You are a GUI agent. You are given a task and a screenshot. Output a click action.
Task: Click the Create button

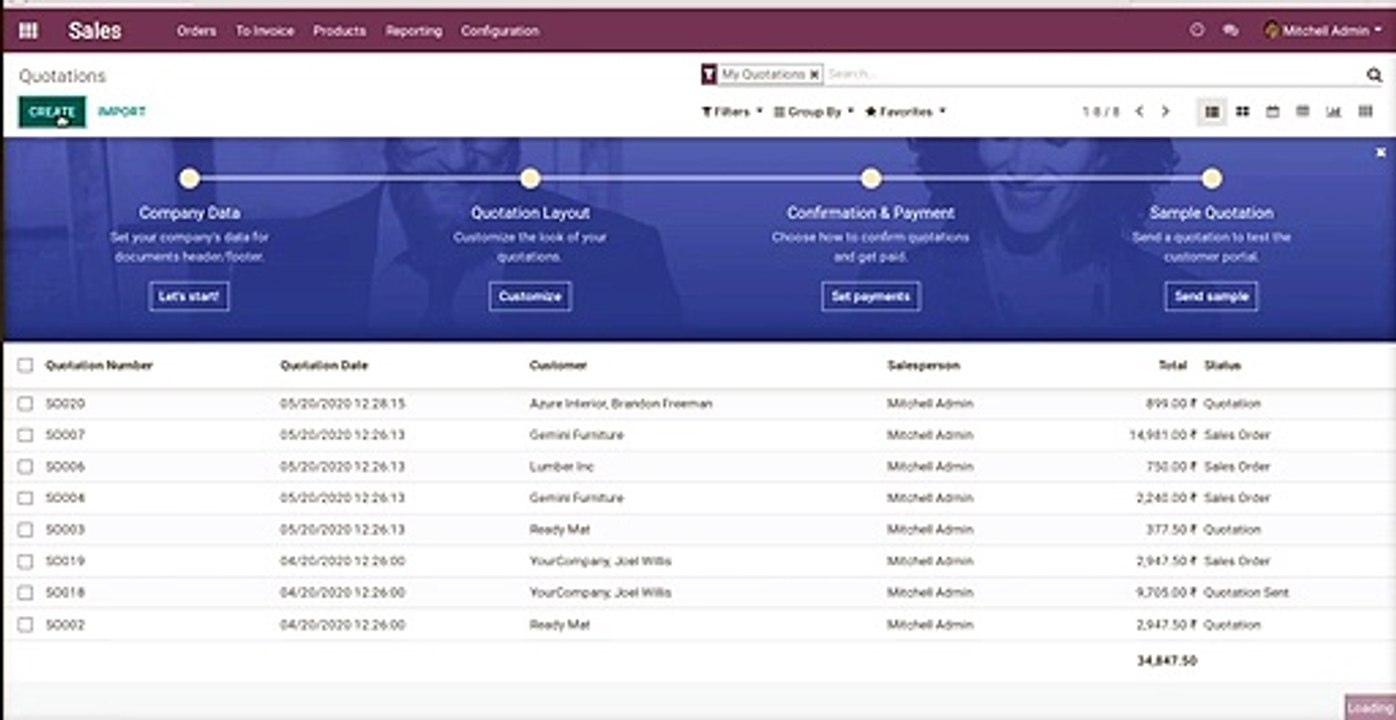point(52,112)
